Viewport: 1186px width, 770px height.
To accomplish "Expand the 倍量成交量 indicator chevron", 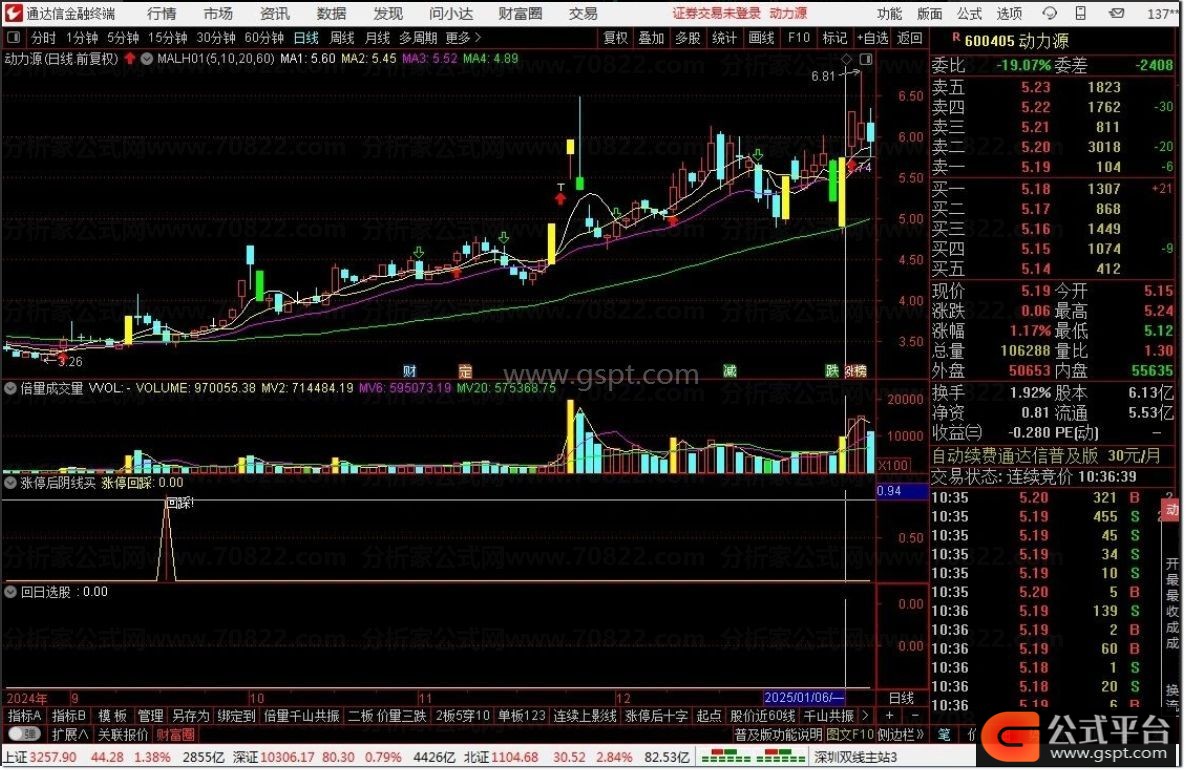I will click(x=11, y=388).
